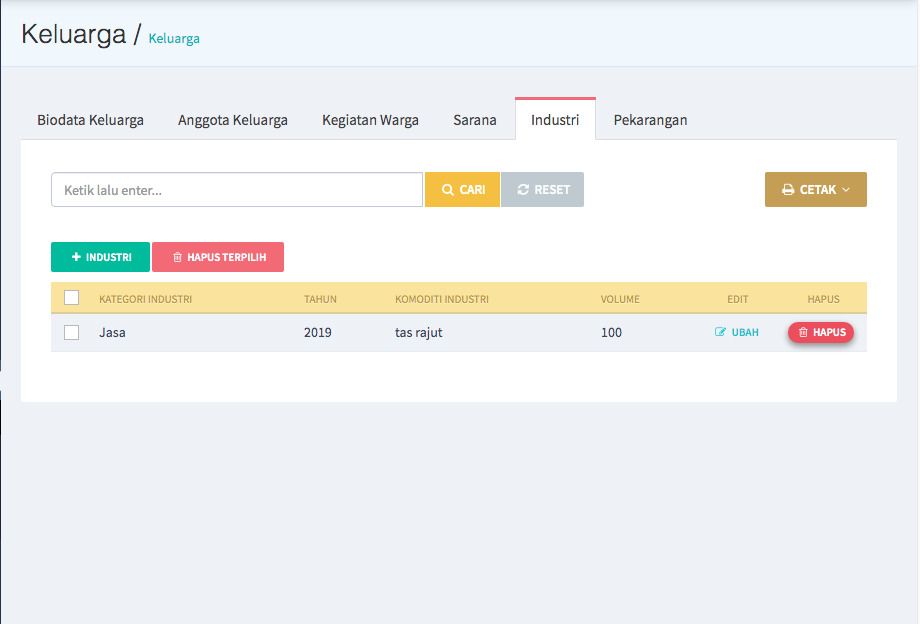Screen dimensions: 920x624
Task: Go to the Kegiatan Warga tab
Action: [370, 120]
